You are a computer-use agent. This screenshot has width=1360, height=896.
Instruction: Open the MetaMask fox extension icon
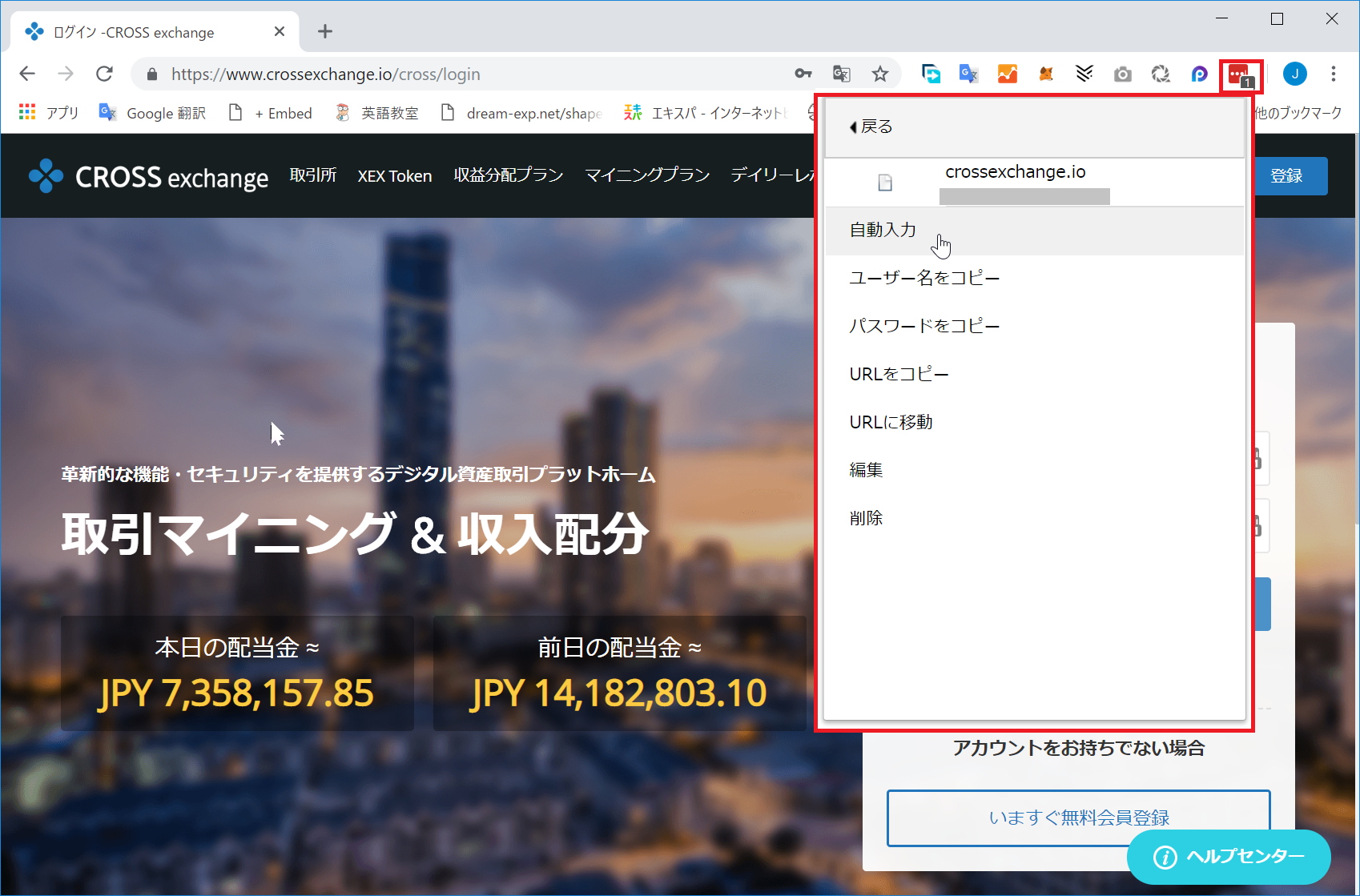pyautogui.click(x=1046, y=74)
